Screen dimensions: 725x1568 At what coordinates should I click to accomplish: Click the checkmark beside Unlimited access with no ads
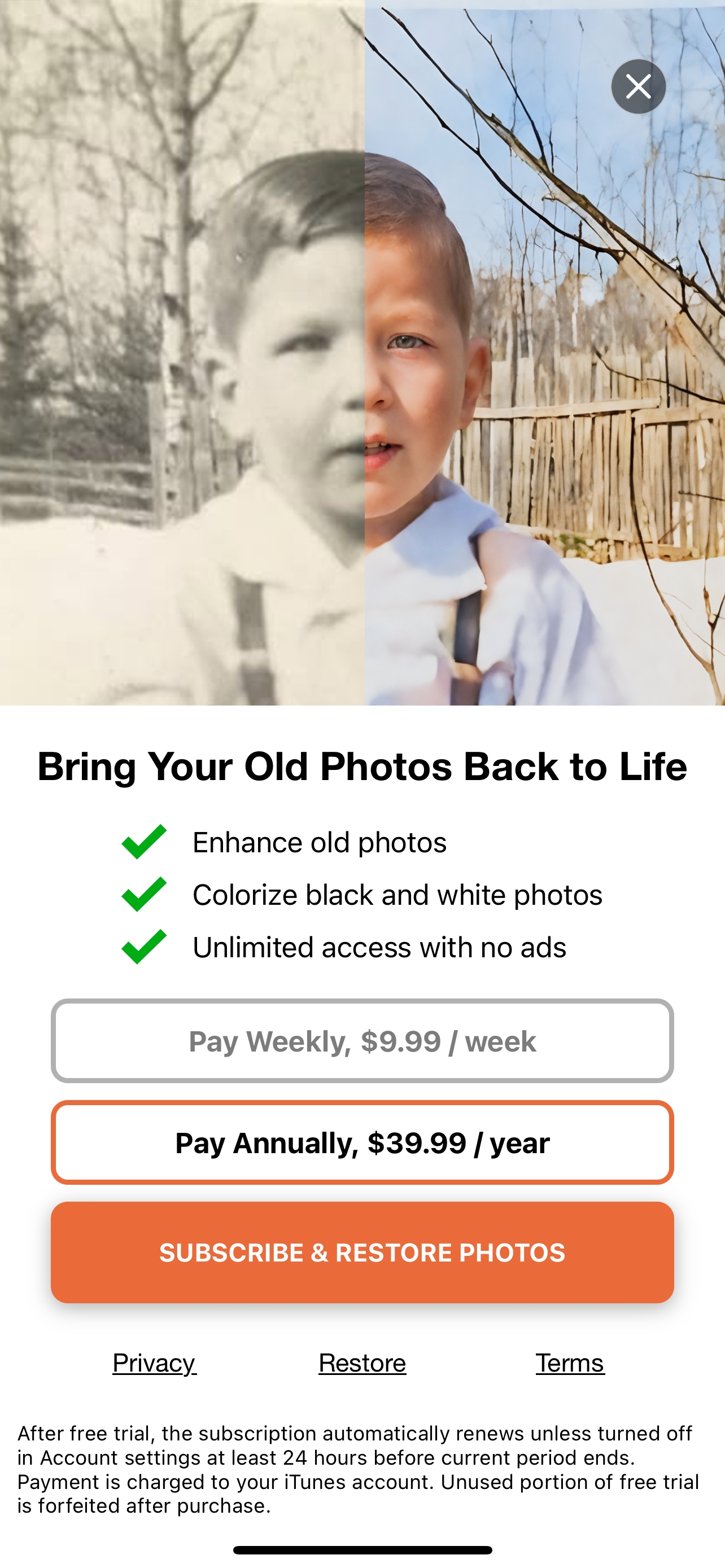click(145, 947)
